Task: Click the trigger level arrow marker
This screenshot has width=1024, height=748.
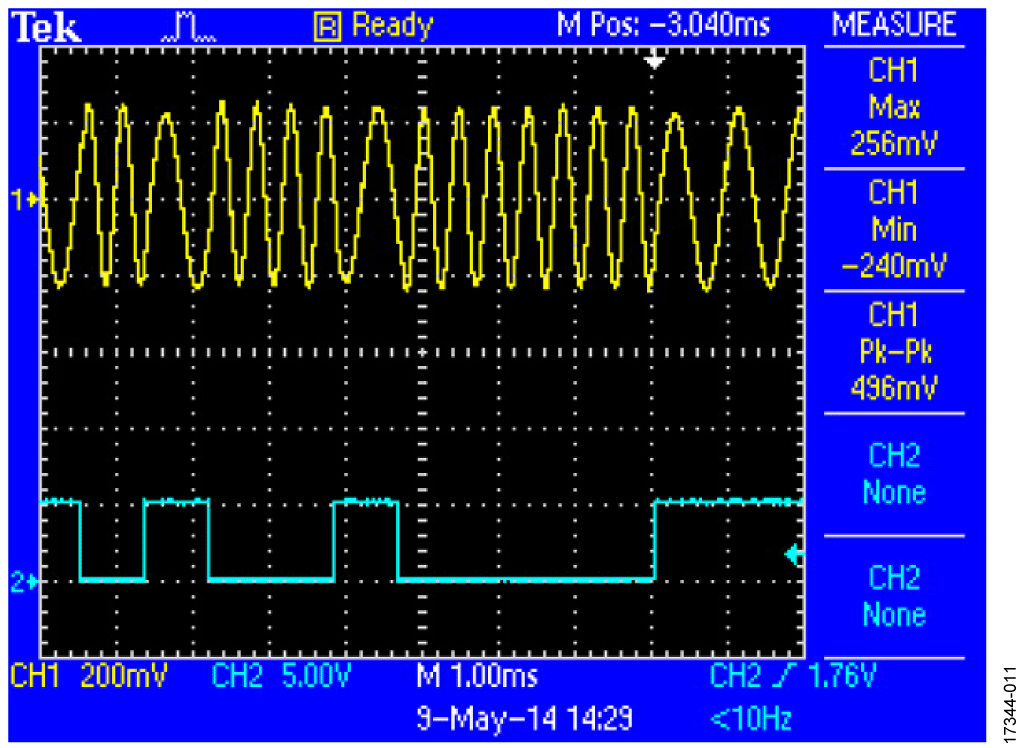Action: coord(794,555)
